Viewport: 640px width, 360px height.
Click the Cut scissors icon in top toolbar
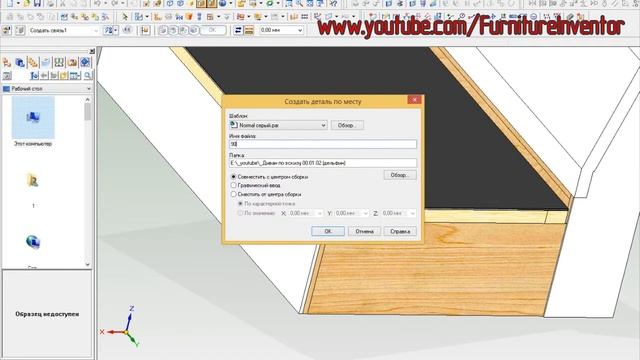point(63,3)
